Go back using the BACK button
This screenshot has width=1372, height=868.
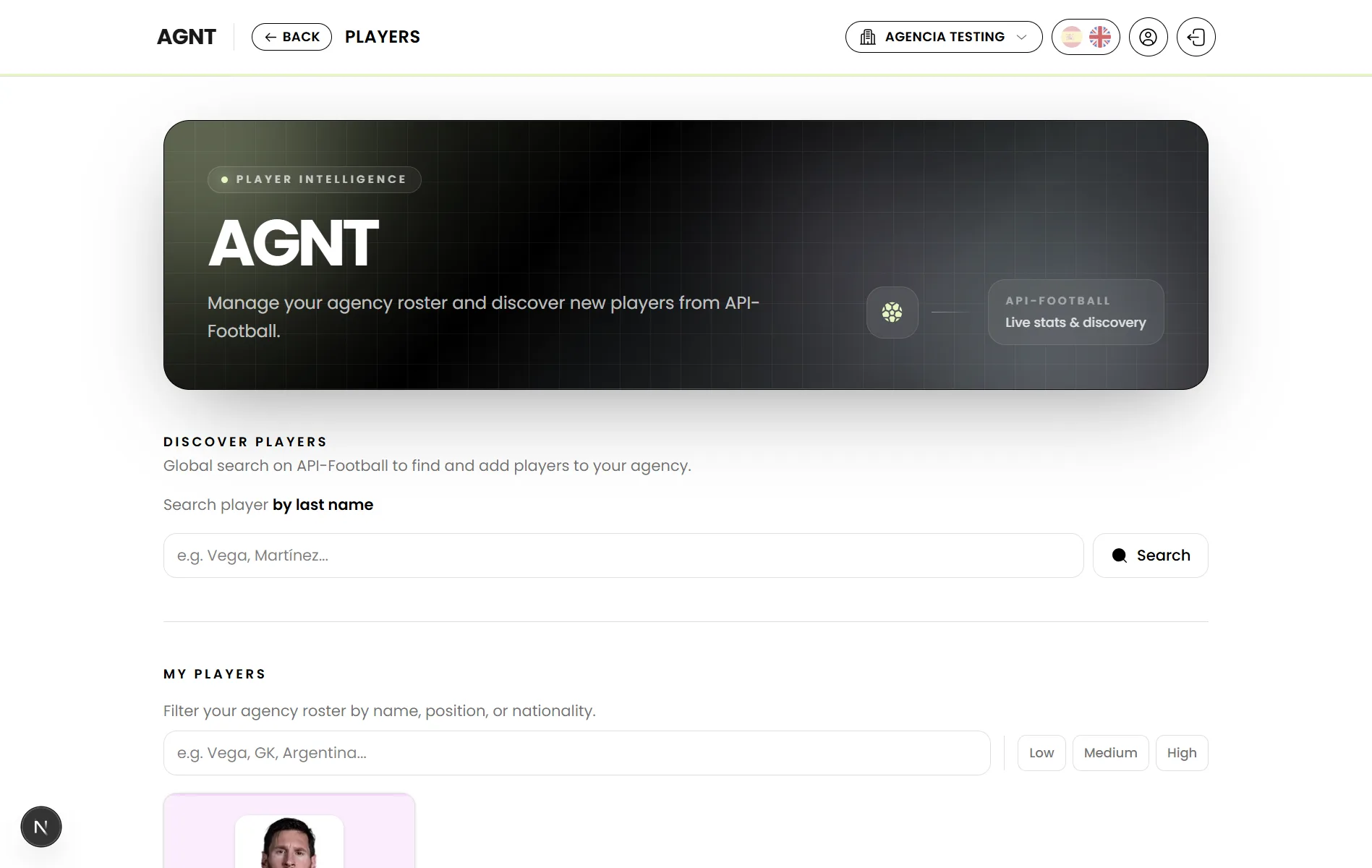pos(291,37)
